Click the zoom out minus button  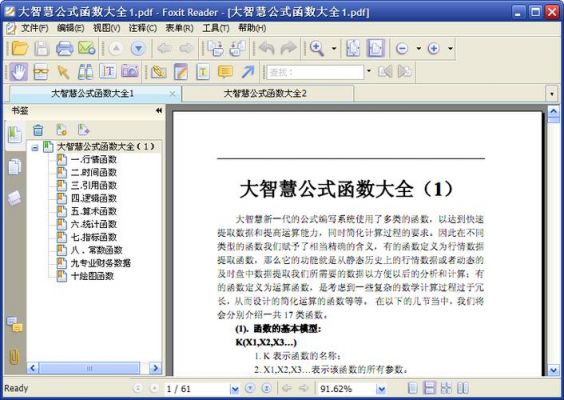[x=401, y=48]
